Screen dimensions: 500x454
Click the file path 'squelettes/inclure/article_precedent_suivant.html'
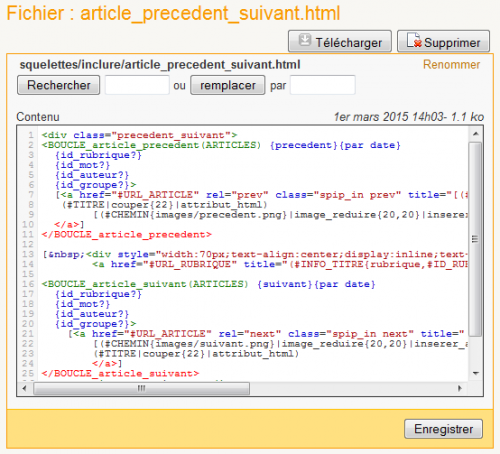pyautogui.click(x=160, y=65)
